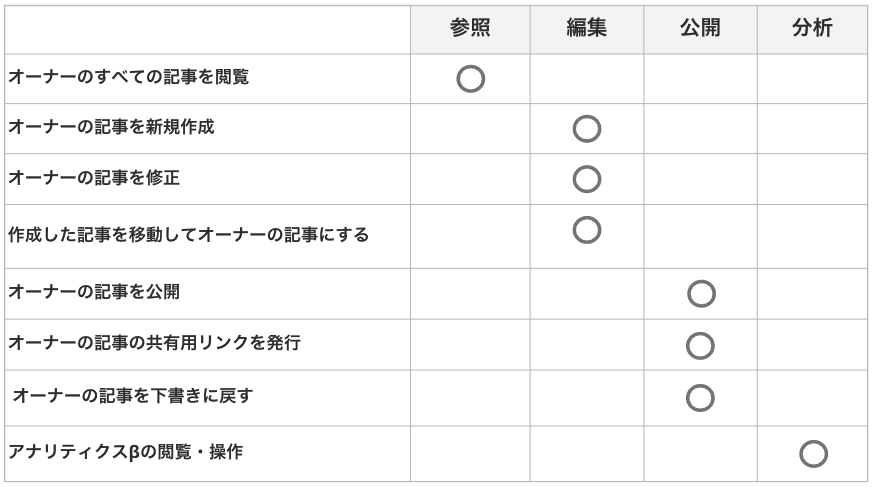
Task: Click the text オーナーのすべての記事を閲覧
Action: click(129, 77)
